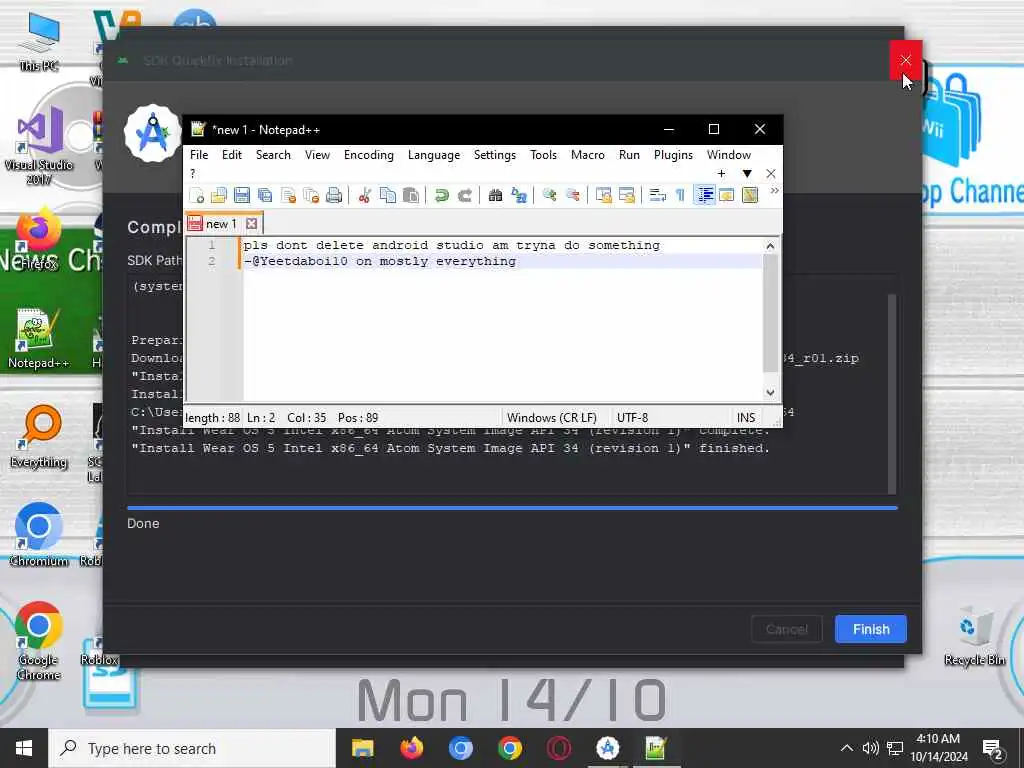Click the scroll-down arrow in Notepad++ editor
Image resolution: width=1024 pixels, height=768 pixels.
click(x=770, y=392)
